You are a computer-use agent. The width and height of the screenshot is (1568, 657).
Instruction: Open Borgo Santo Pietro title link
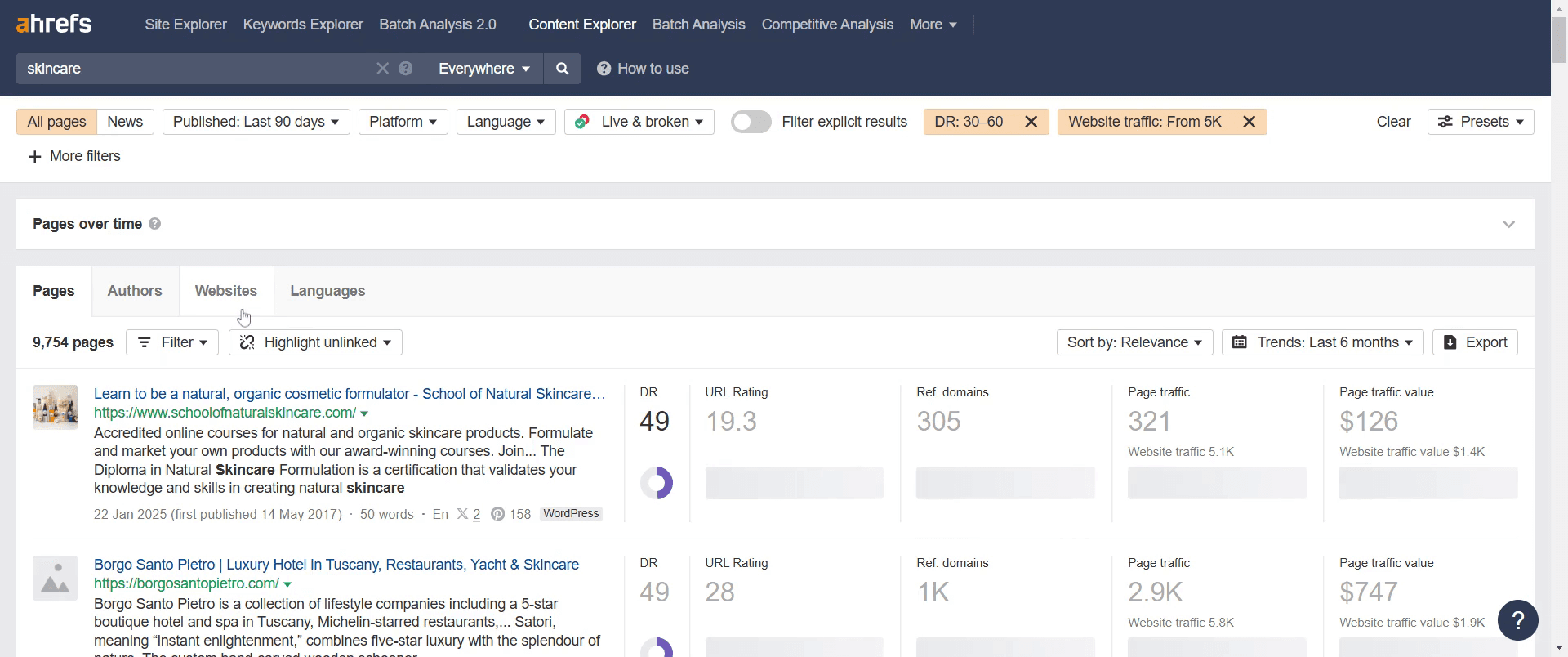pos(336,565)
